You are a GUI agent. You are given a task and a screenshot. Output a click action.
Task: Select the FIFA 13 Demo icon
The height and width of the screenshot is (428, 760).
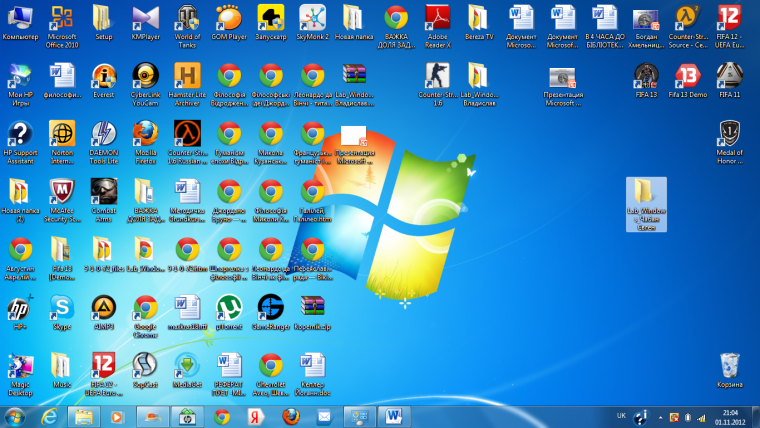click(688, 76)
